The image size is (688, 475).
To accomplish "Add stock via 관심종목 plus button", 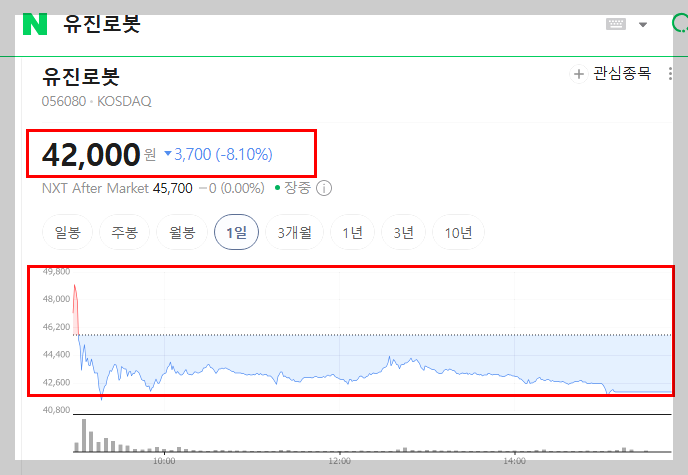I will pyautogui.click(x=610, y=74).
